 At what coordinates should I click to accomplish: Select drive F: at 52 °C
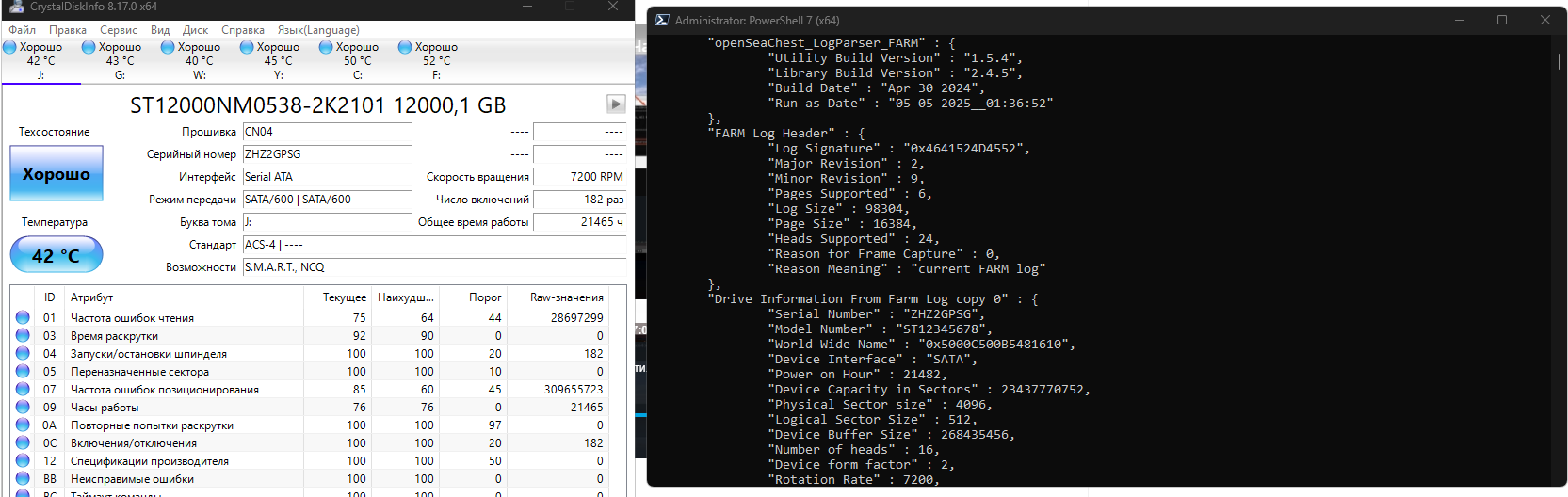pos(436,60)
